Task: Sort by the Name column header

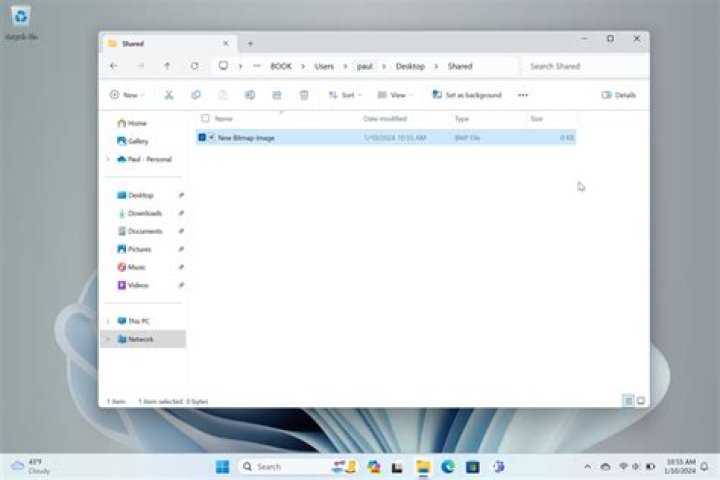Action: point(224,119)
